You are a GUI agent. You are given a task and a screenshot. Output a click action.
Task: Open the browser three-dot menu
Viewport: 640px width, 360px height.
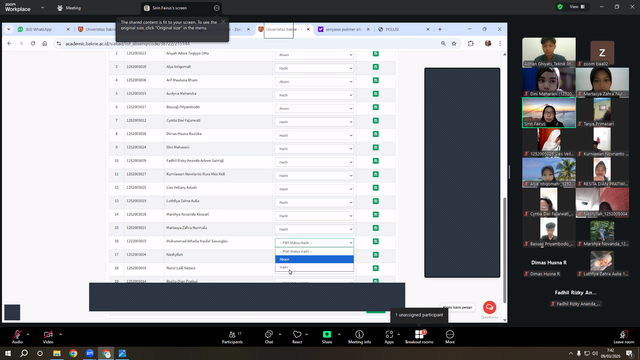click(x=500, y=43)
